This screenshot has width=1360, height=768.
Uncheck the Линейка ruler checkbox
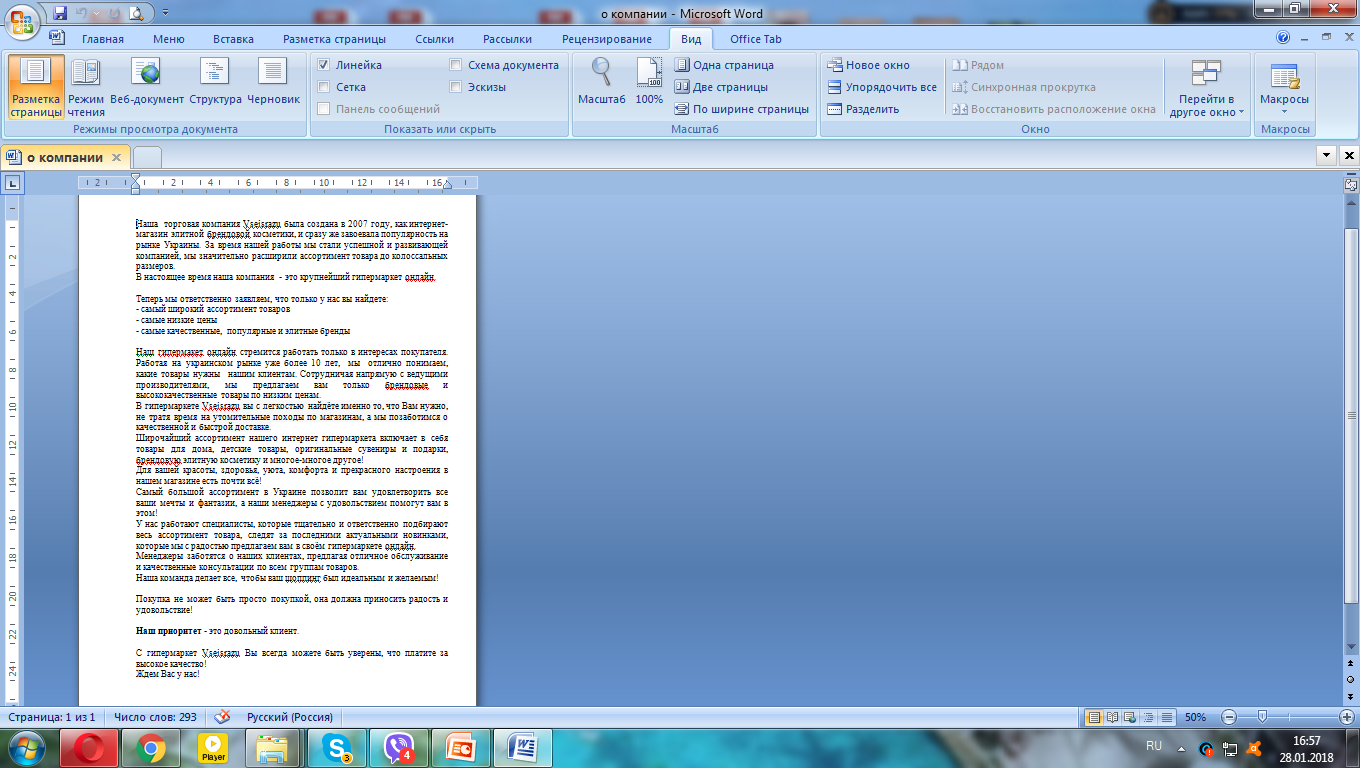coord(323,65)
